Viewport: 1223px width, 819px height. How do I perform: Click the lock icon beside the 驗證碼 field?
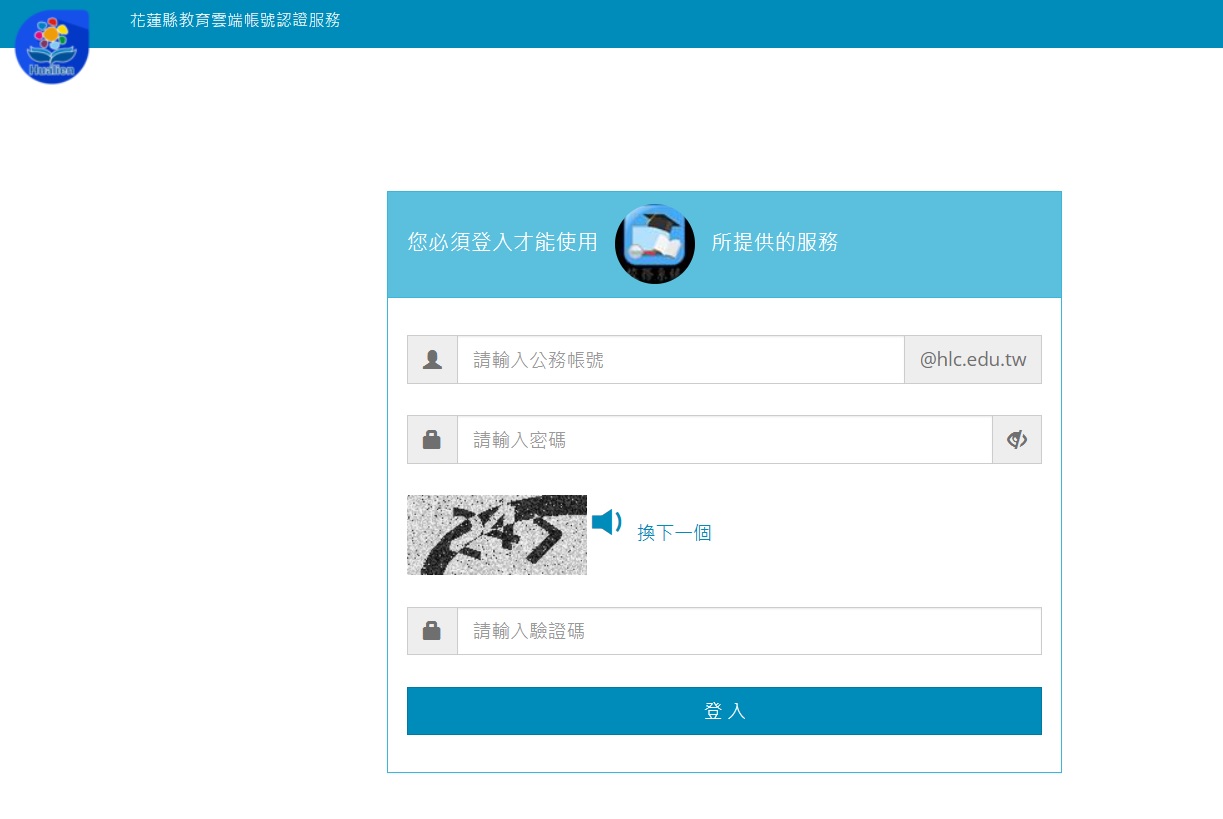432,631
